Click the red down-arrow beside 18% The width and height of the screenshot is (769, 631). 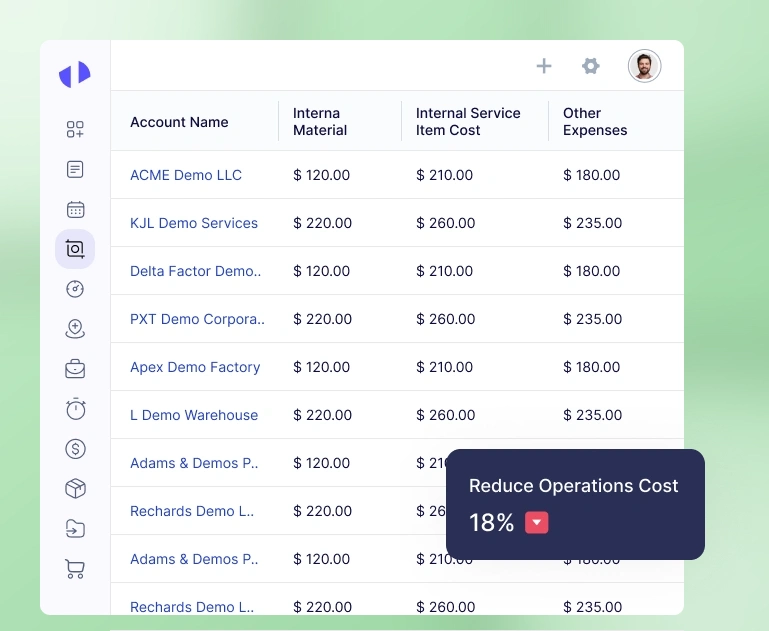coord(537,522)
